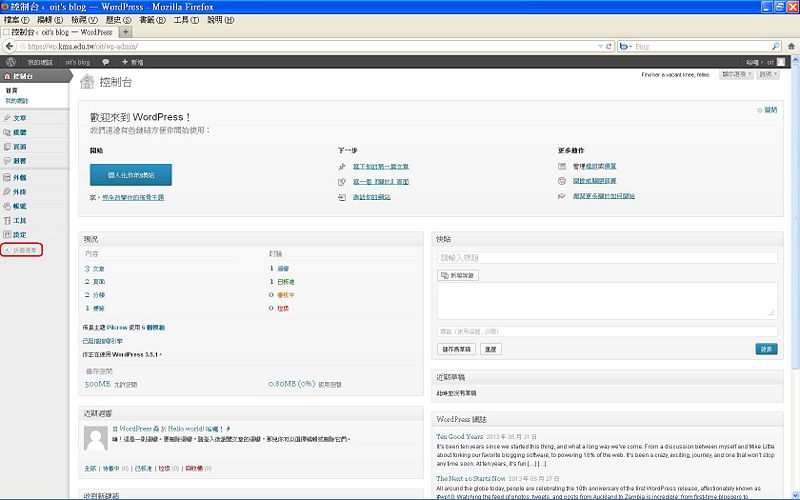
Task: Open the 工具 menu in Firefox menu bar
Action: coord(186,19)
